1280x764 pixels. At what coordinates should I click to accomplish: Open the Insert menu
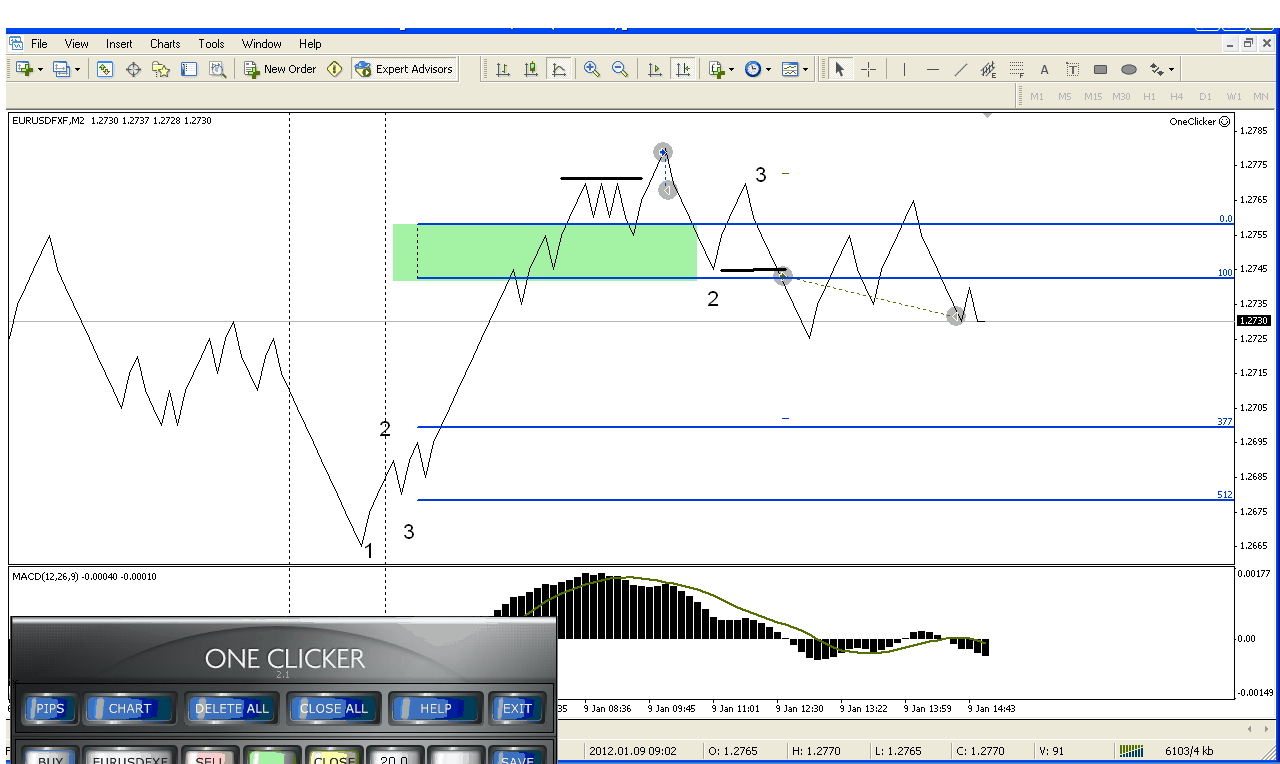pyautogui.click(x=119, y=44)
